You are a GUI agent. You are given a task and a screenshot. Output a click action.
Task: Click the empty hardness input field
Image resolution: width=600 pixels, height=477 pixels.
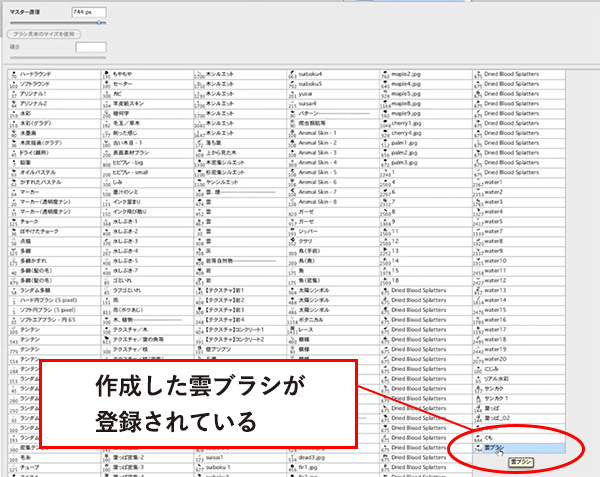point(91,47)
